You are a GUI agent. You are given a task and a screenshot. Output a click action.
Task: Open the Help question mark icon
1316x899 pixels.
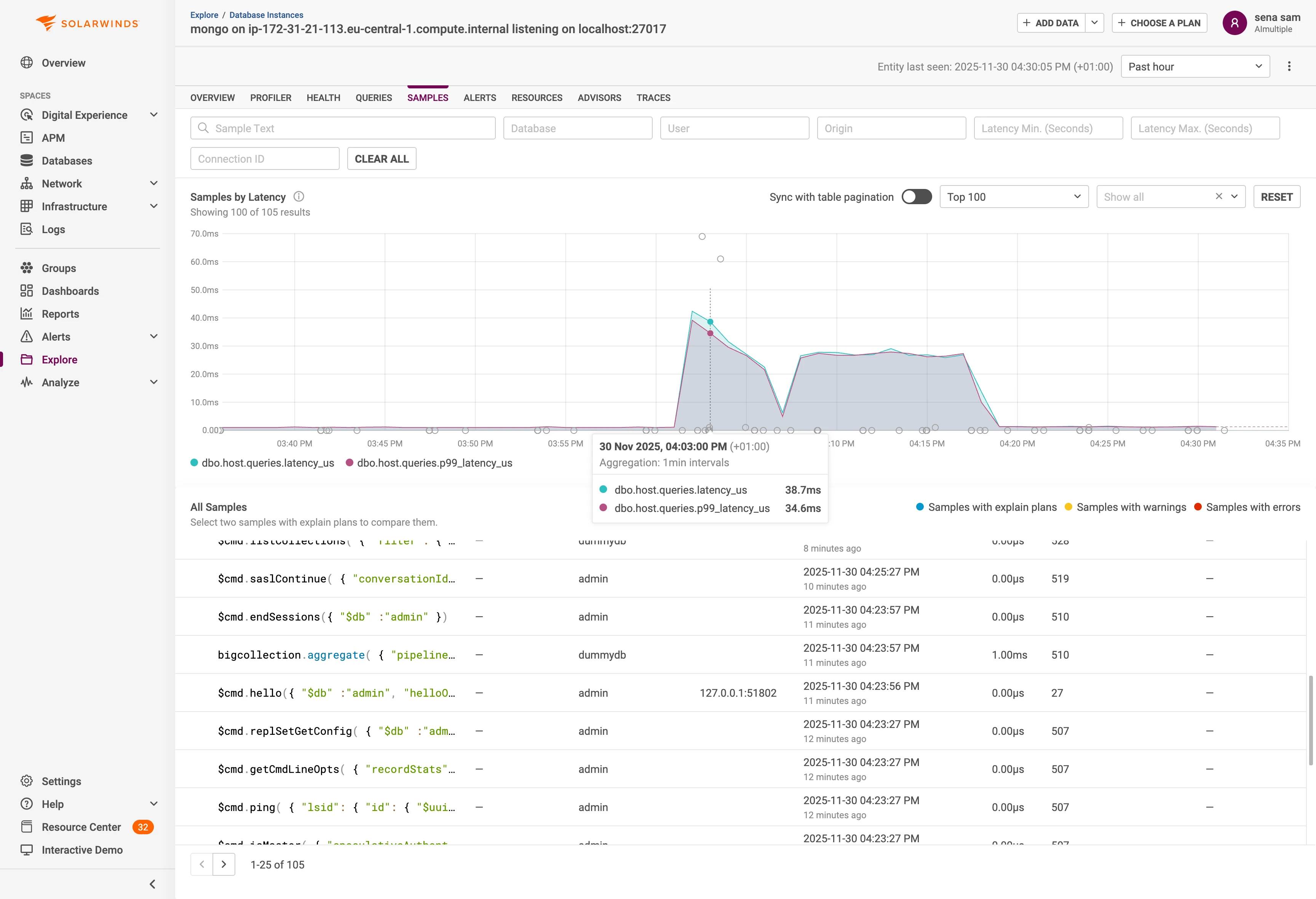pos(27,804)
